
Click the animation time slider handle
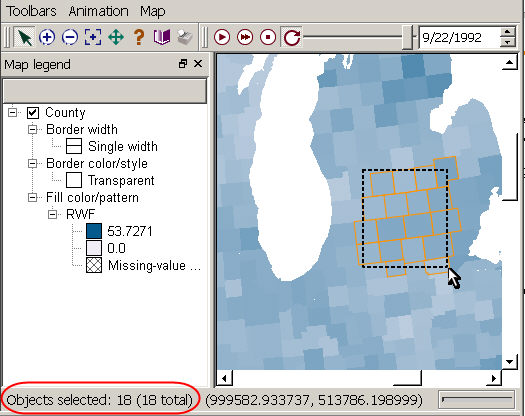(x=407, y=37)
